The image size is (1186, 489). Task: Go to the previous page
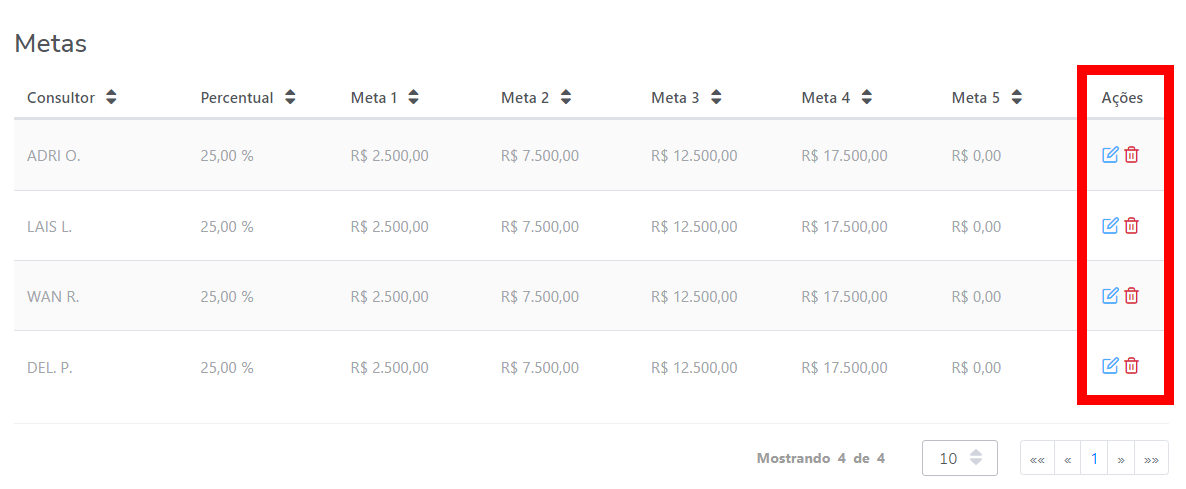pyautogui.click(x=1068, y=459)
